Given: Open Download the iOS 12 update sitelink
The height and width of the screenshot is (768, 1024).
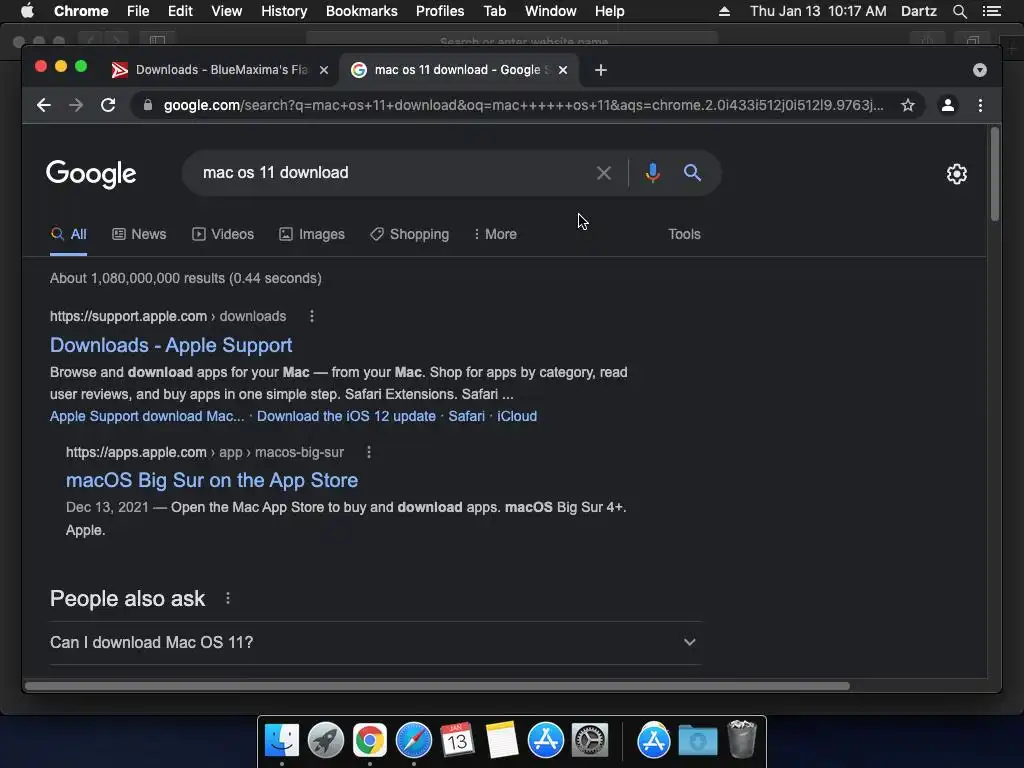Looking at the screenshot, I should pos(346,416).
